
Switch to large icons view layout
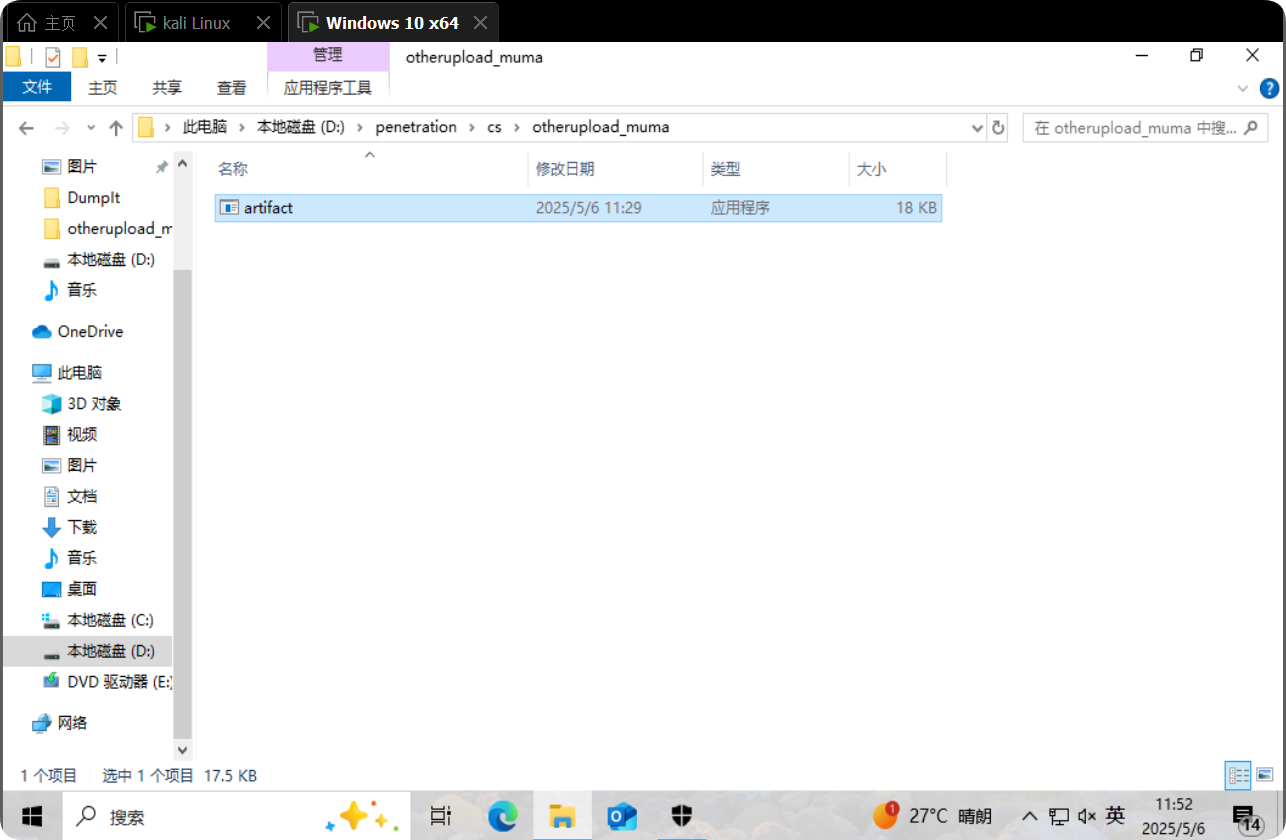(x=1265, y=775)
